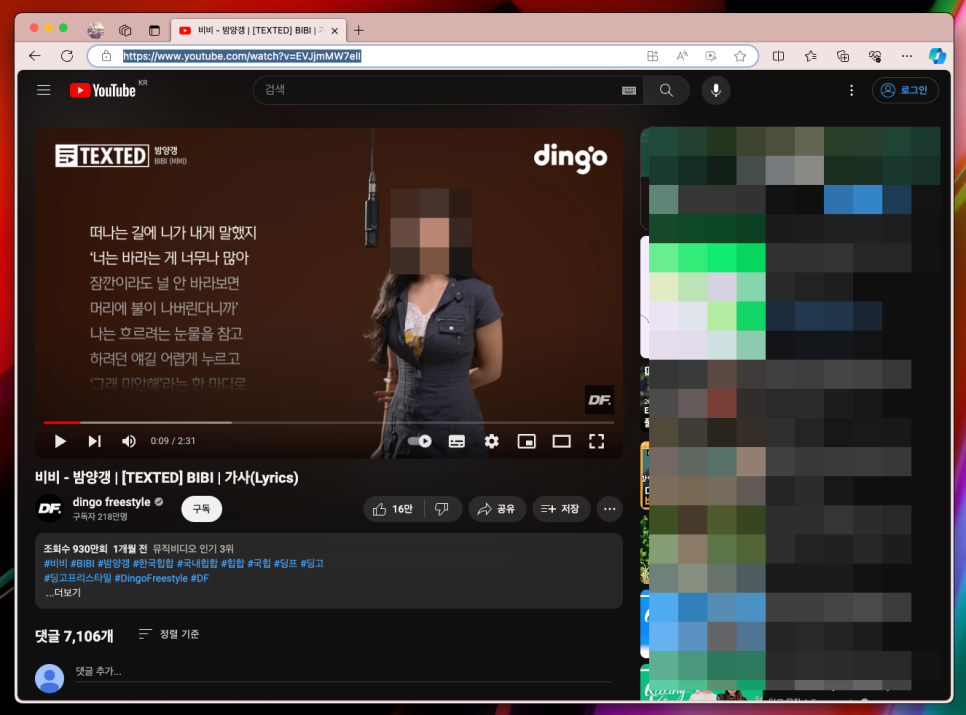
Task: Save the video with 저장
Action: [x=561, y=509]
